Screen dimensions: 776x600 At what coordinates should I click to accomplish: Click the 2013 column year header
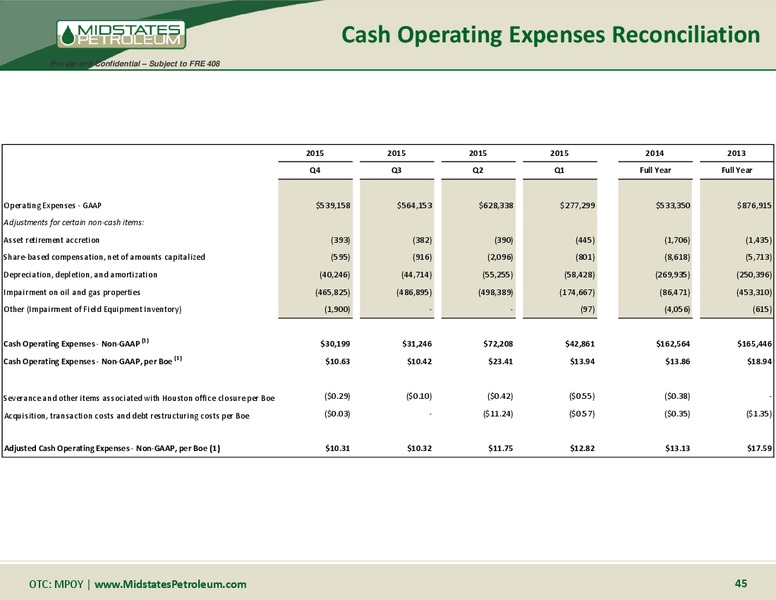[736, 153]
